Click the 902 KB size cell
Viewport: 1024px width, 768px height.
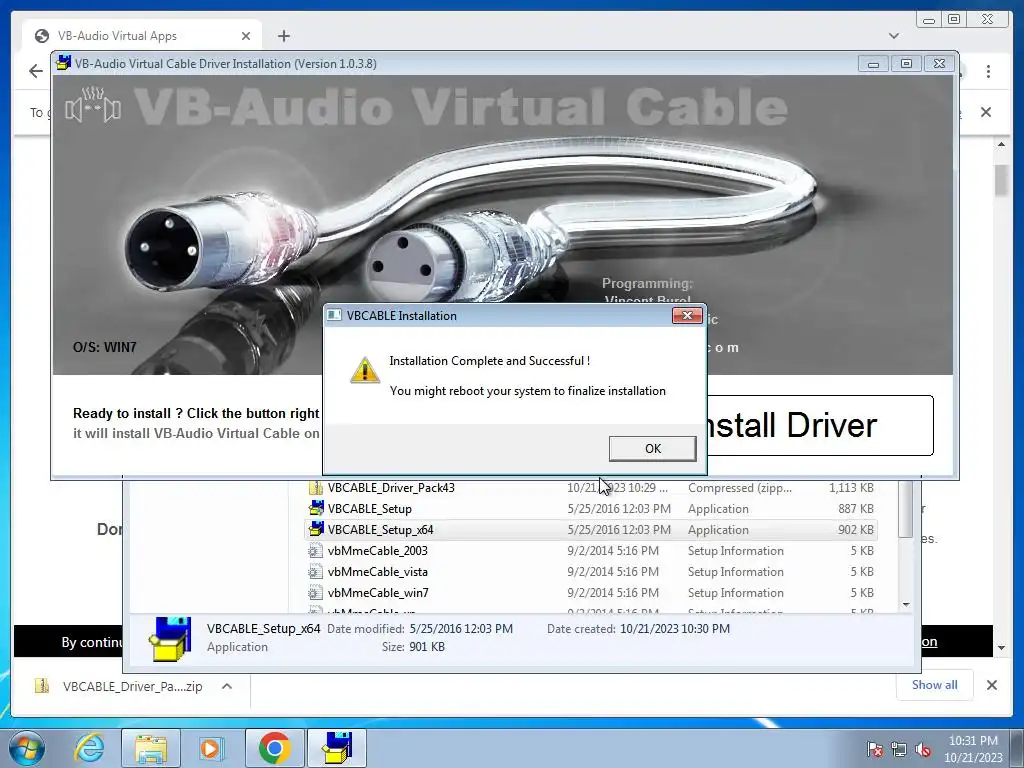tap(856, 530)
